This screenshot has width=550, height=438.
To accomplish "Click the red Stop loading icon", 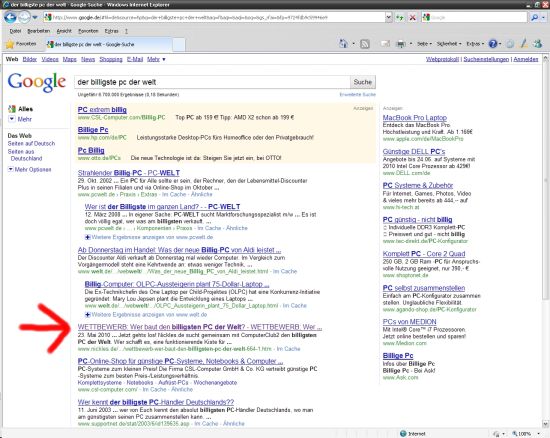I will tap(413, 17).
